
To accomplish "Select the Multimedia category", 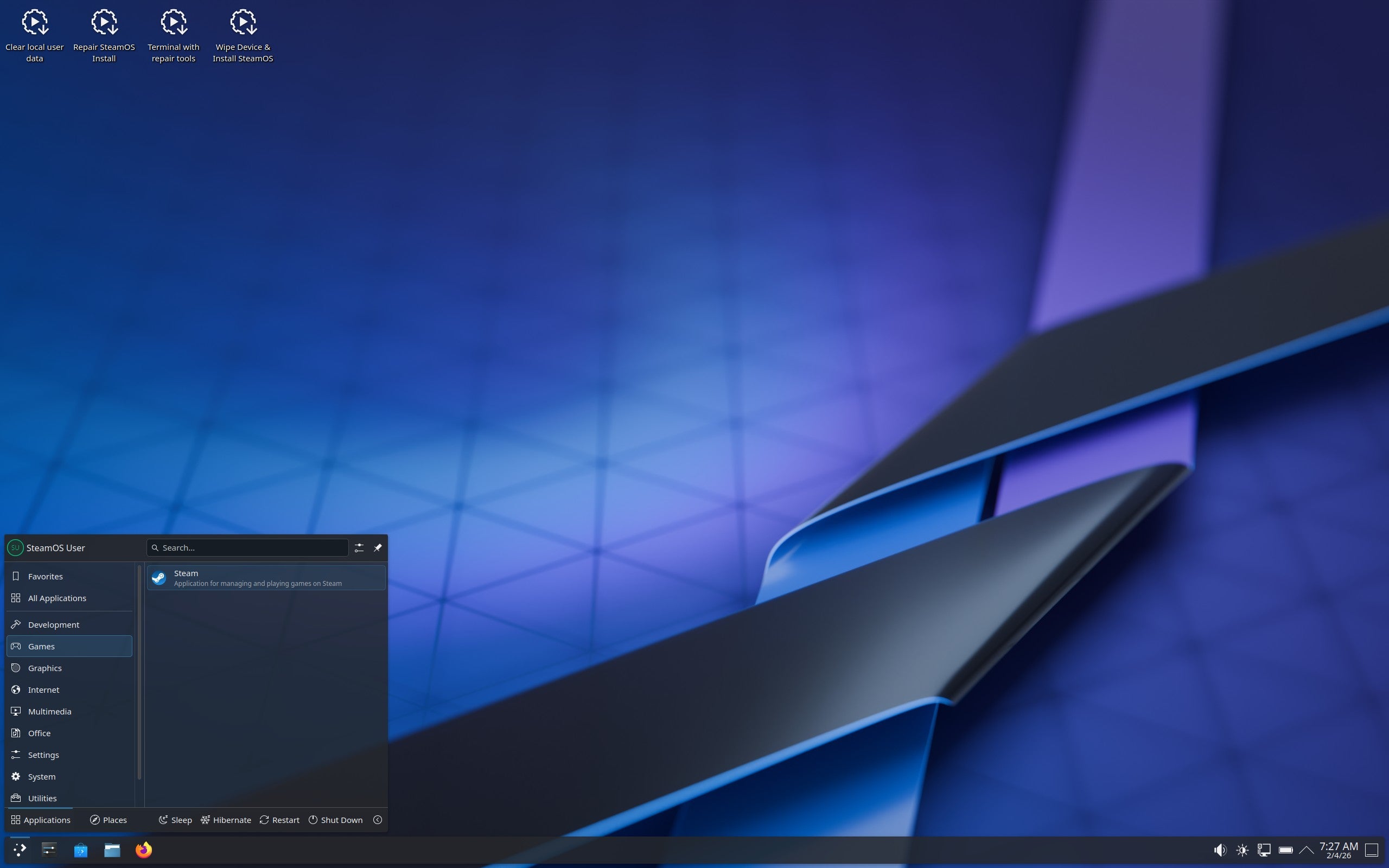I will point(50,711).
